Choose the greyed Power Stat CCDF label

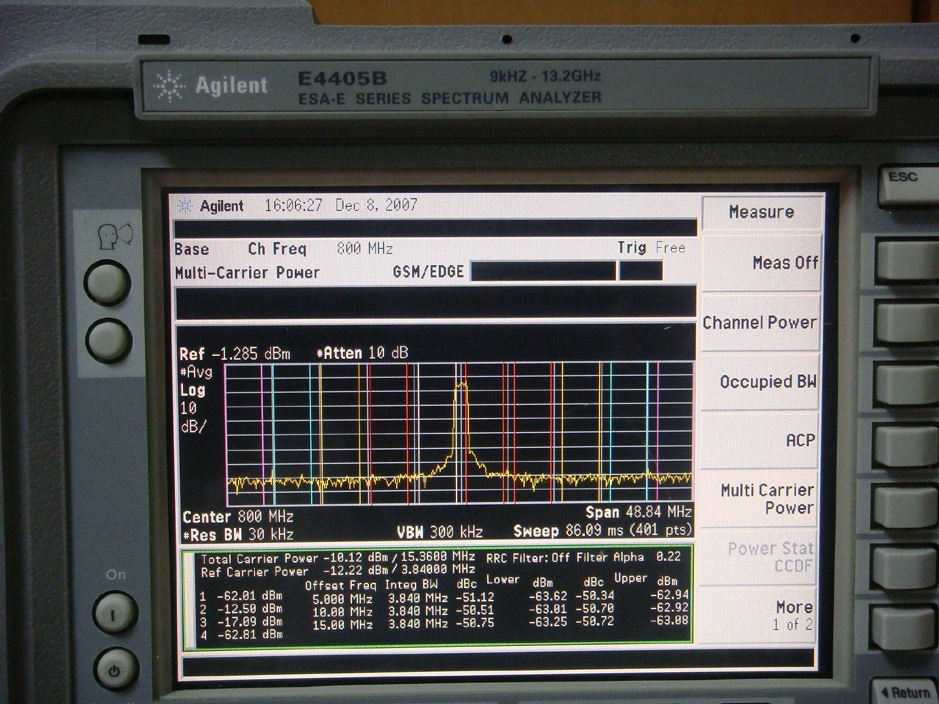pyautogui.click(x=770, y=557)
